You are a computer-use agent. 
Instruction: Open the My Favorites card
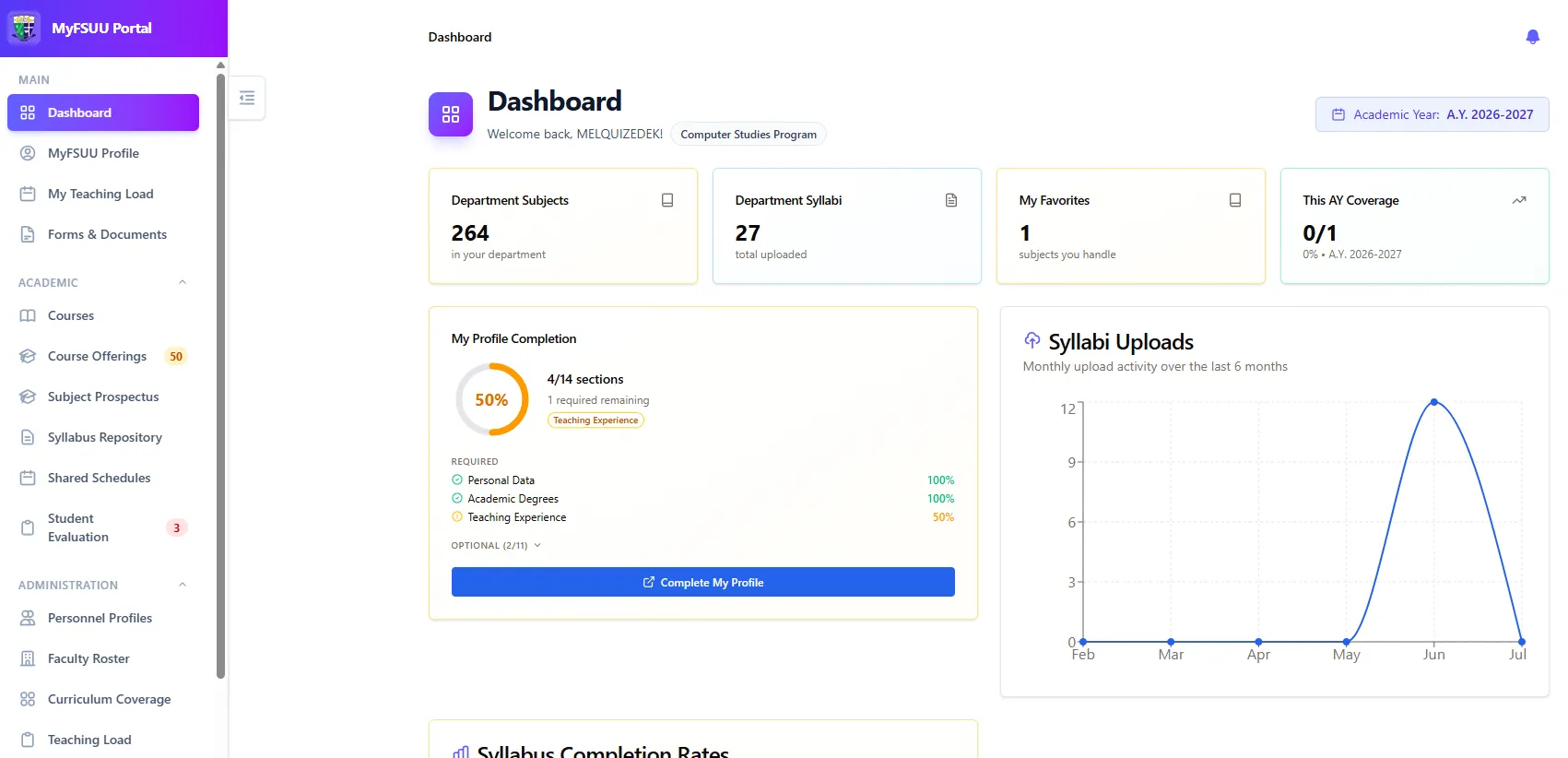pyautogui.click(x=1131, y=226)
